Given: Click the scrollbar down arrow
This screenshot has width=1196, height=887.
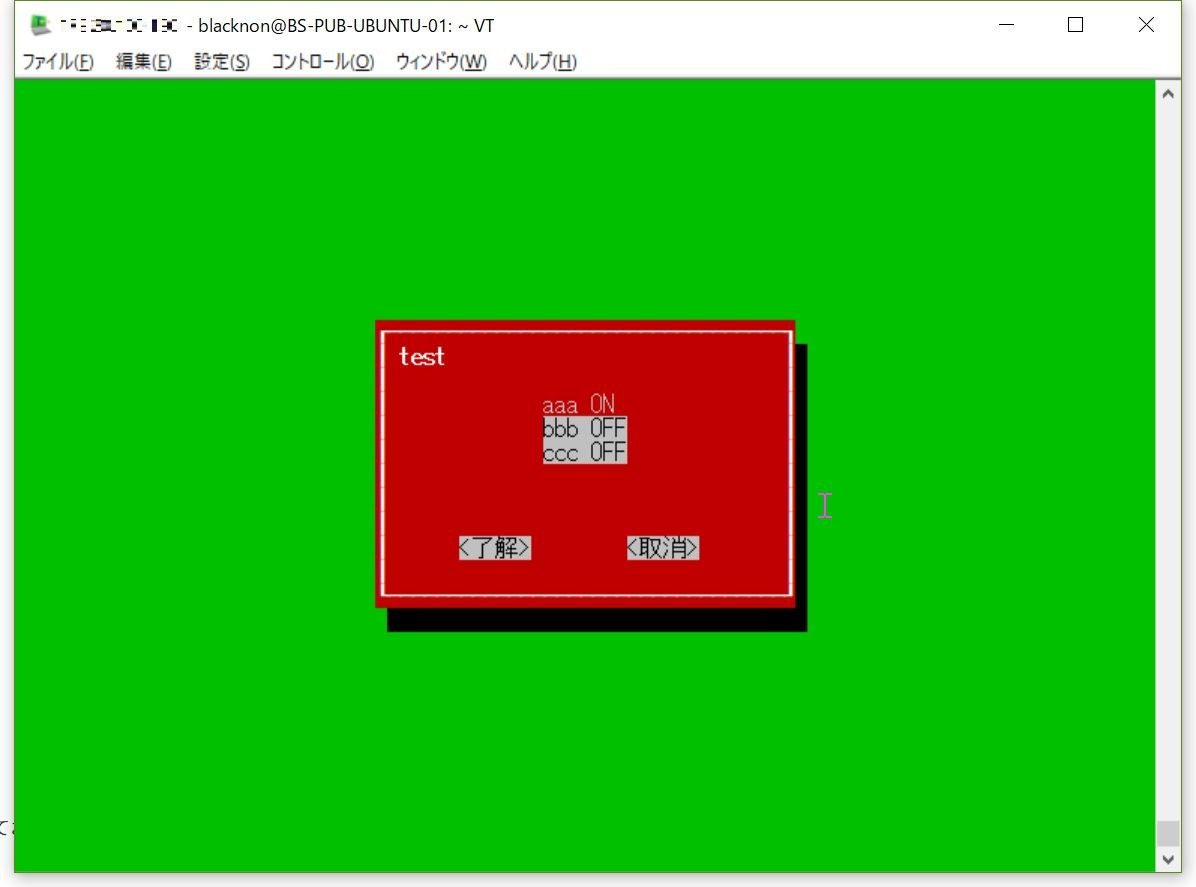Looking at the screenshot, I should (1167, 859).
